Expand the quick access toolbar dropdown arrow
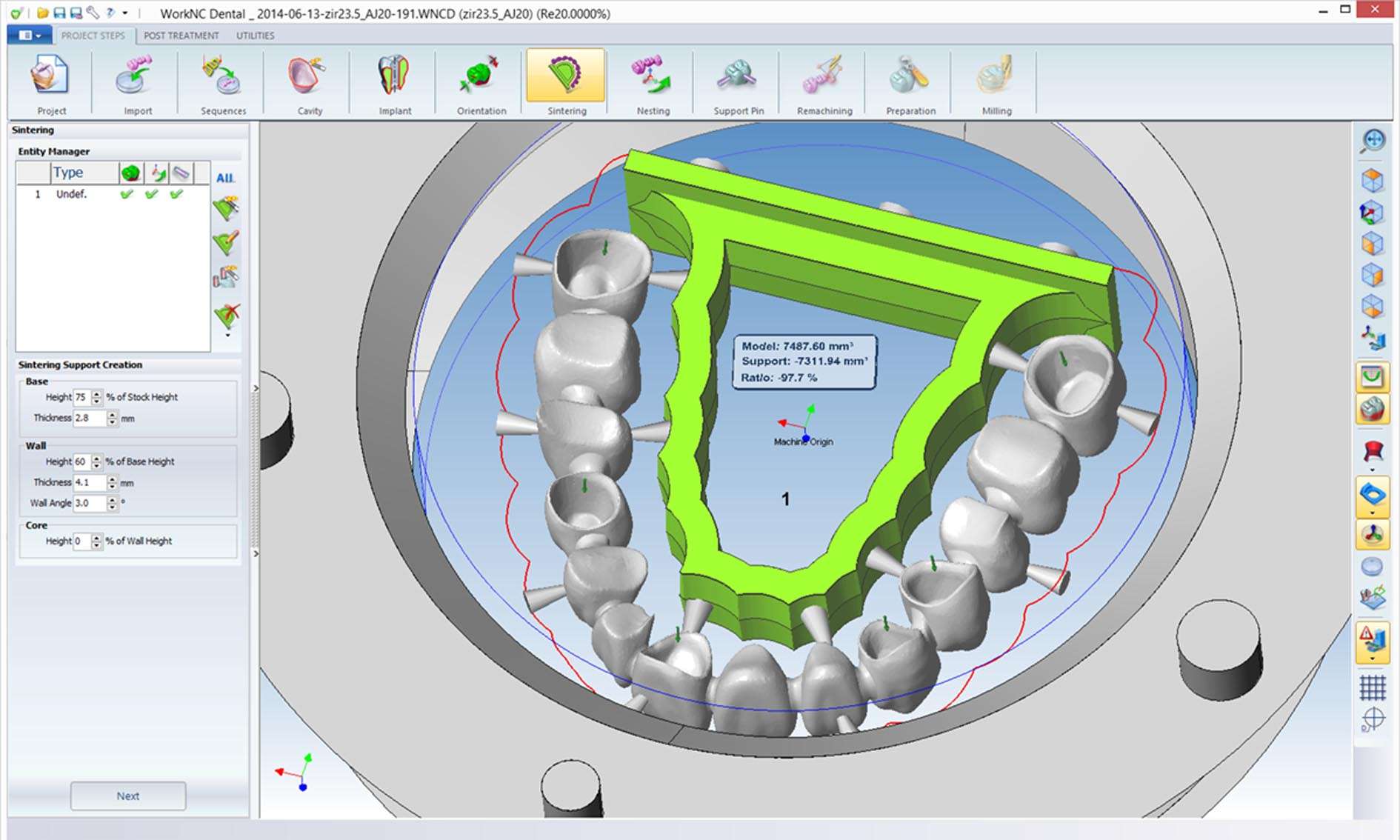Viewport: 1400px width, 840px height. [x=125, y=13]
